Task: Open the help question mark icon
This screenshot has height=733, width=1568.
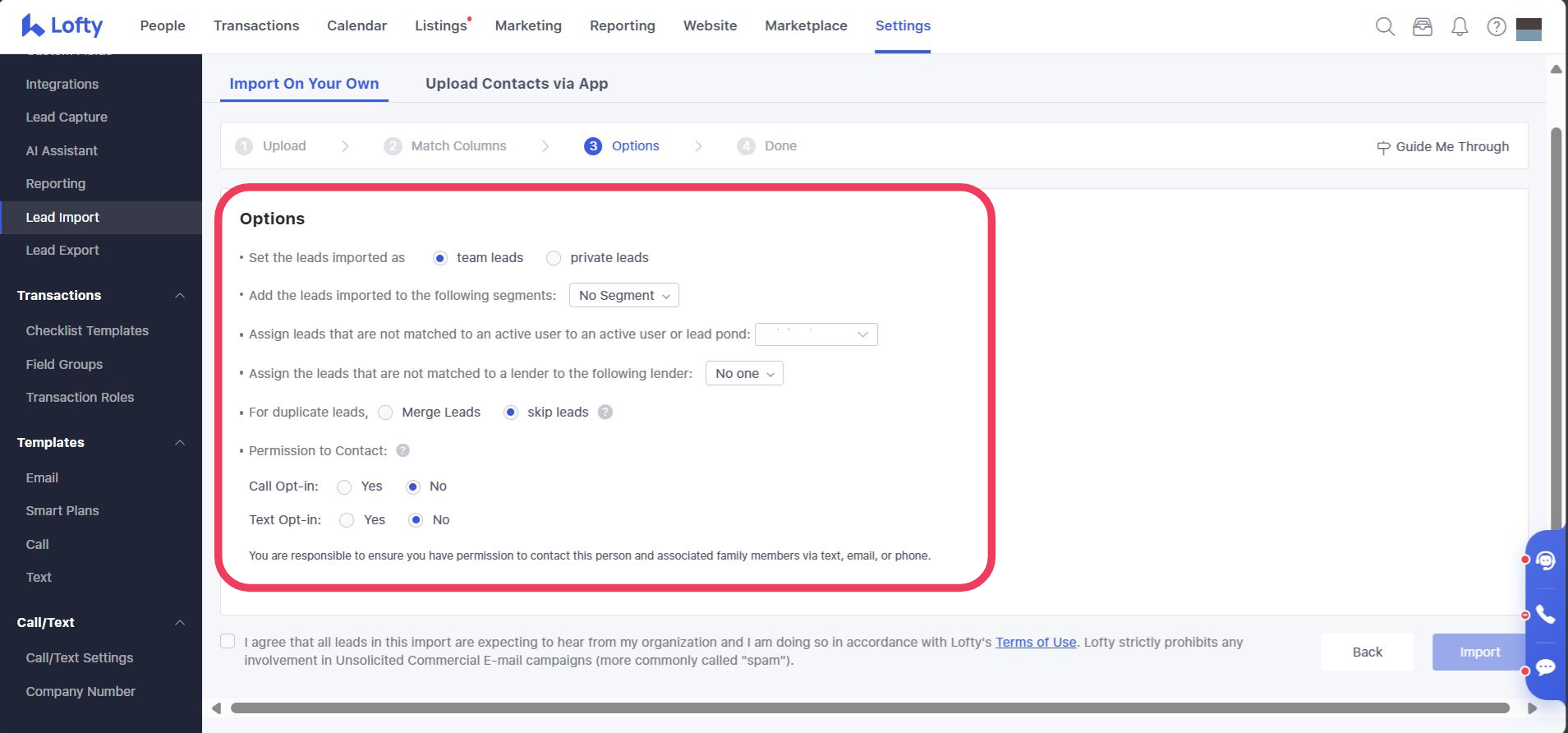Action: pos(1497,27)
